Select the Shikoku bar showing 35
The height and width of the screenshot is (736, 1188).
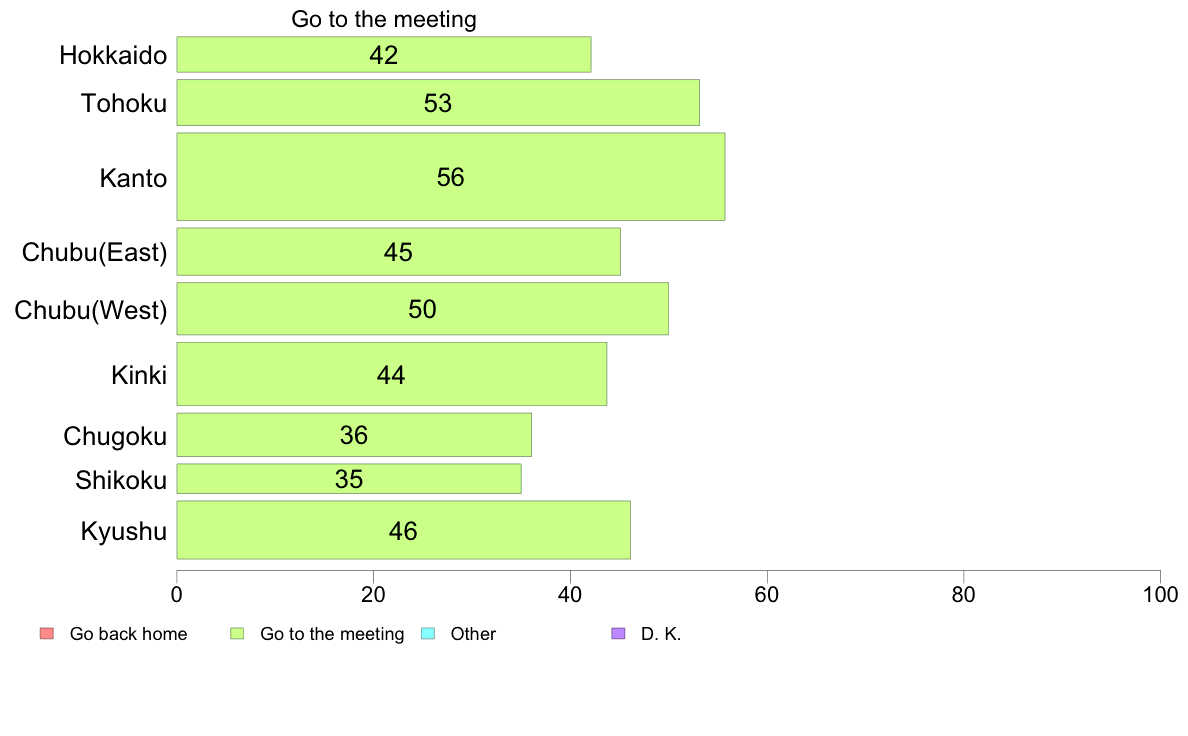pos(349,479)
